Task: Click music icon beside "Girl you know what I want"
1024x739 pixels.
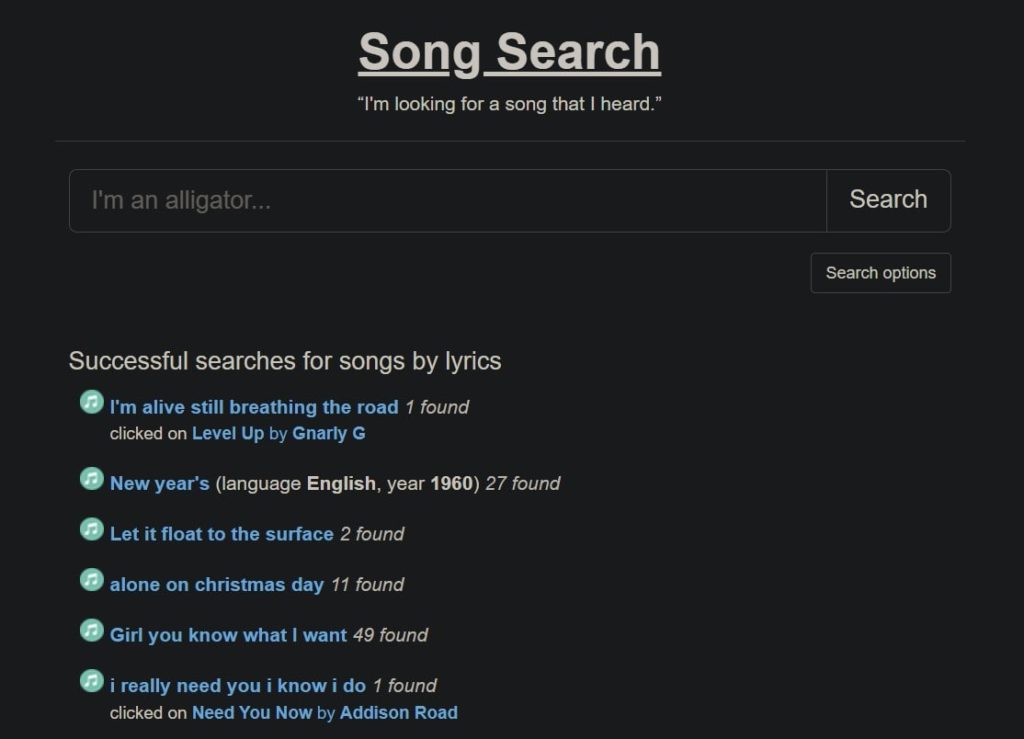Action: [91, 630]
